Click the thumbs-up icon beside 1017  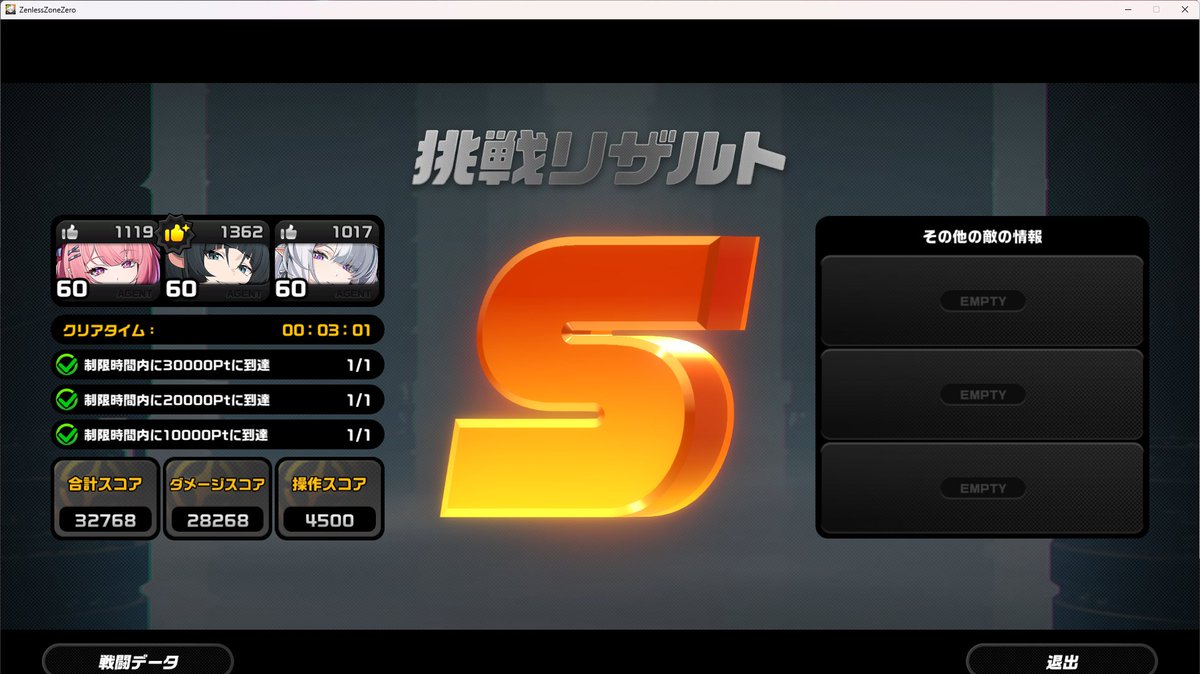[289, 232]
